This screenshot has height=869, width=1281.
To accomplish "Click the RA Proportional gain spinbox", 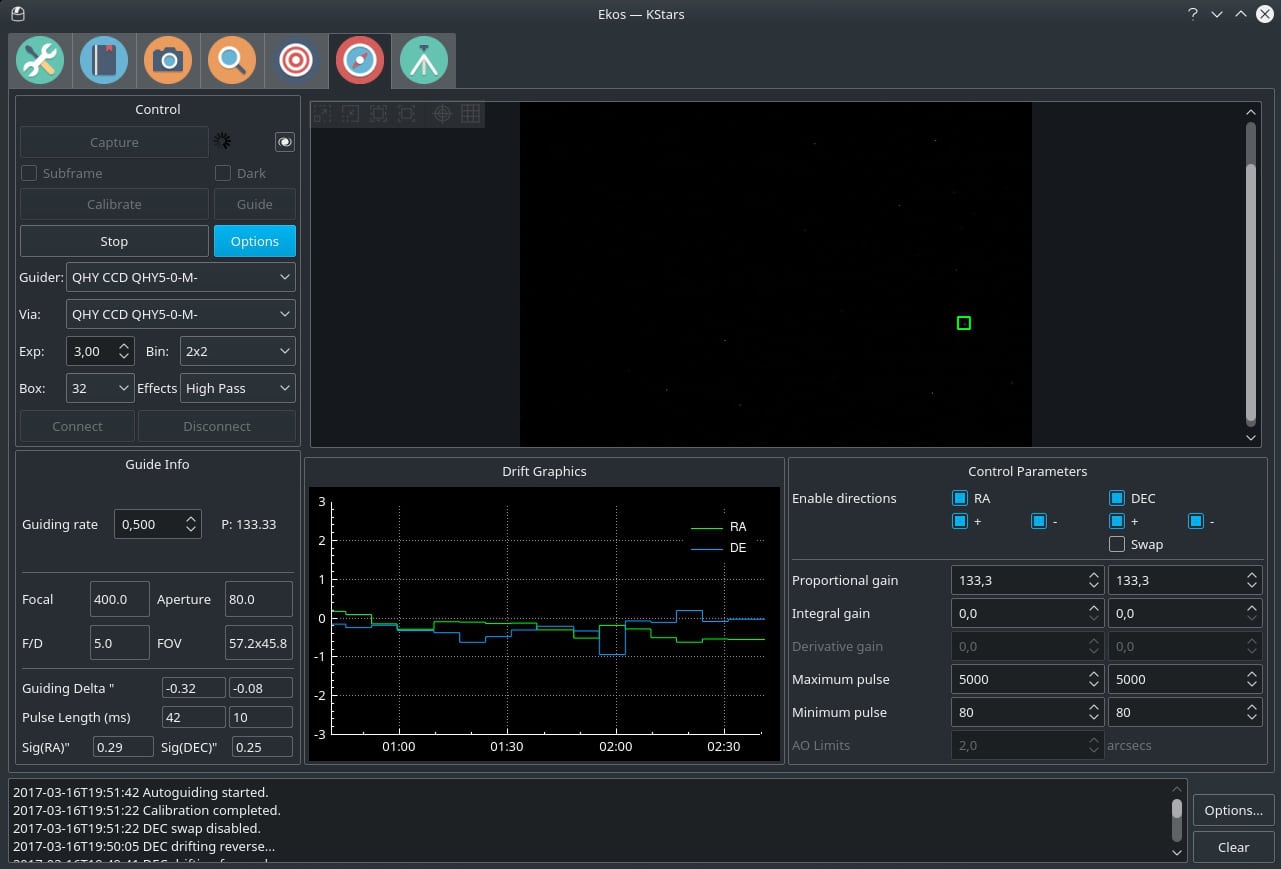I will (1028, 580).
